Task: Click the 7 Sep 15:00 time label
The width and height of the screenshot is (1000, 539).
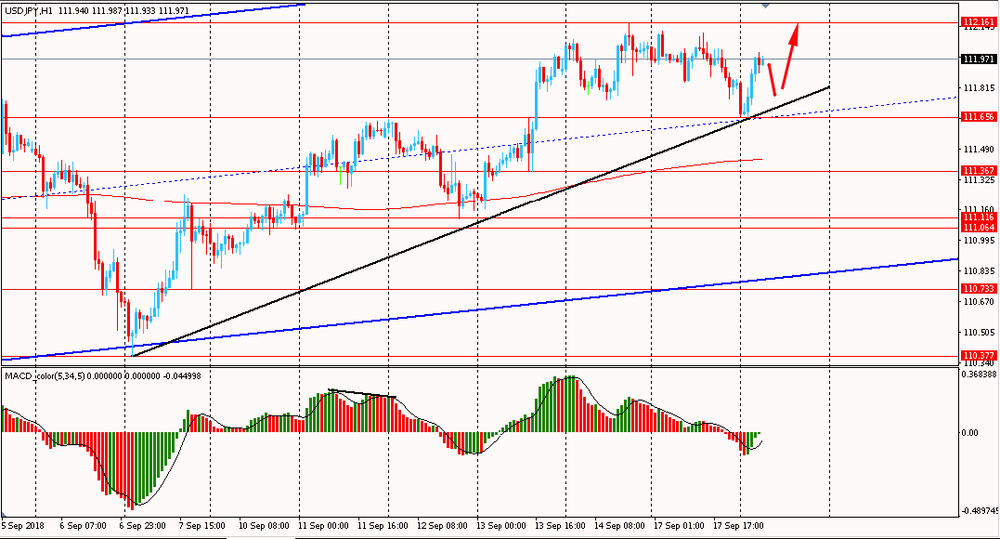Action: click(x=202, y=526)
